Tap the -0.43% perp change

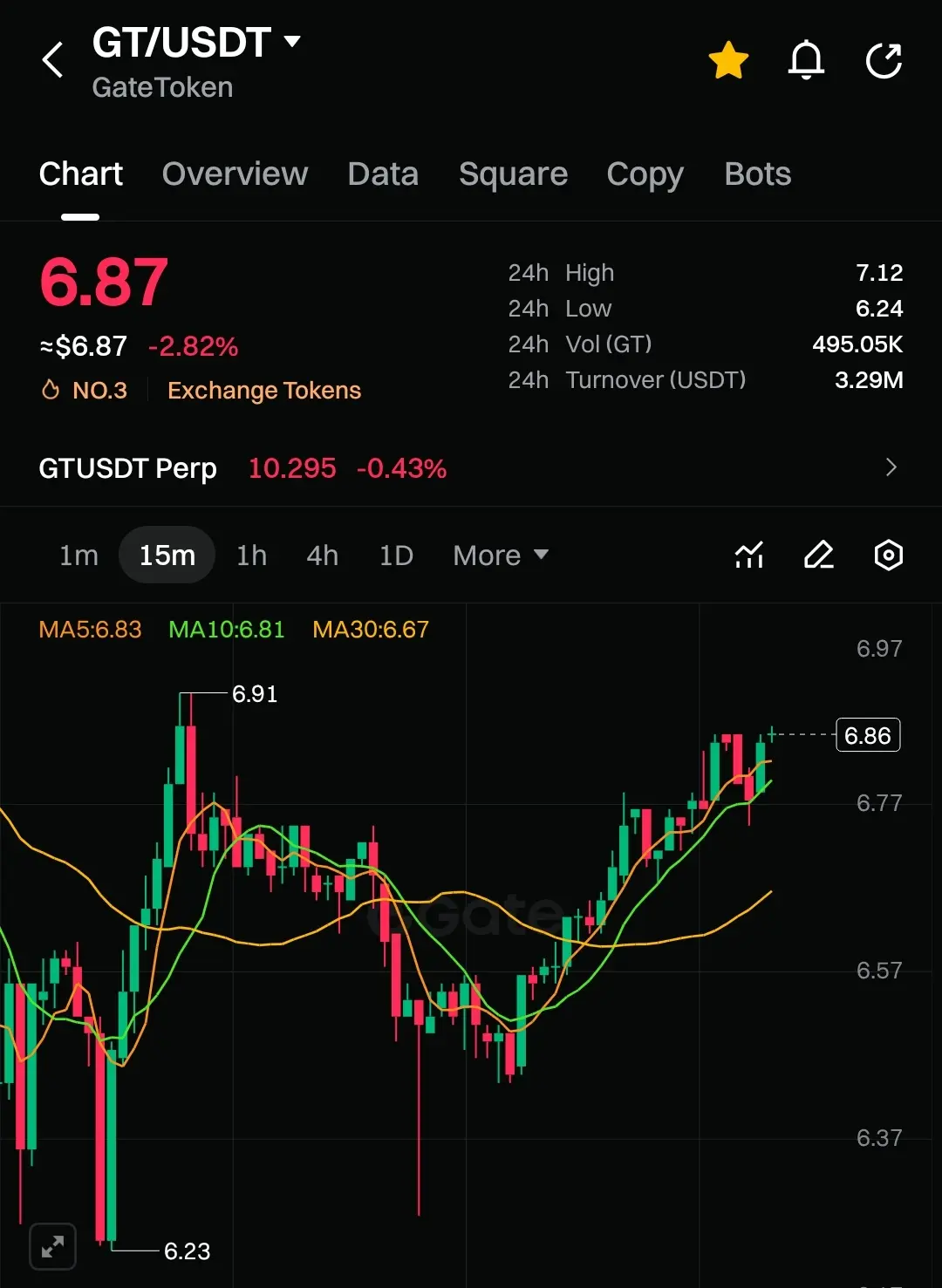tap(401, 468)
